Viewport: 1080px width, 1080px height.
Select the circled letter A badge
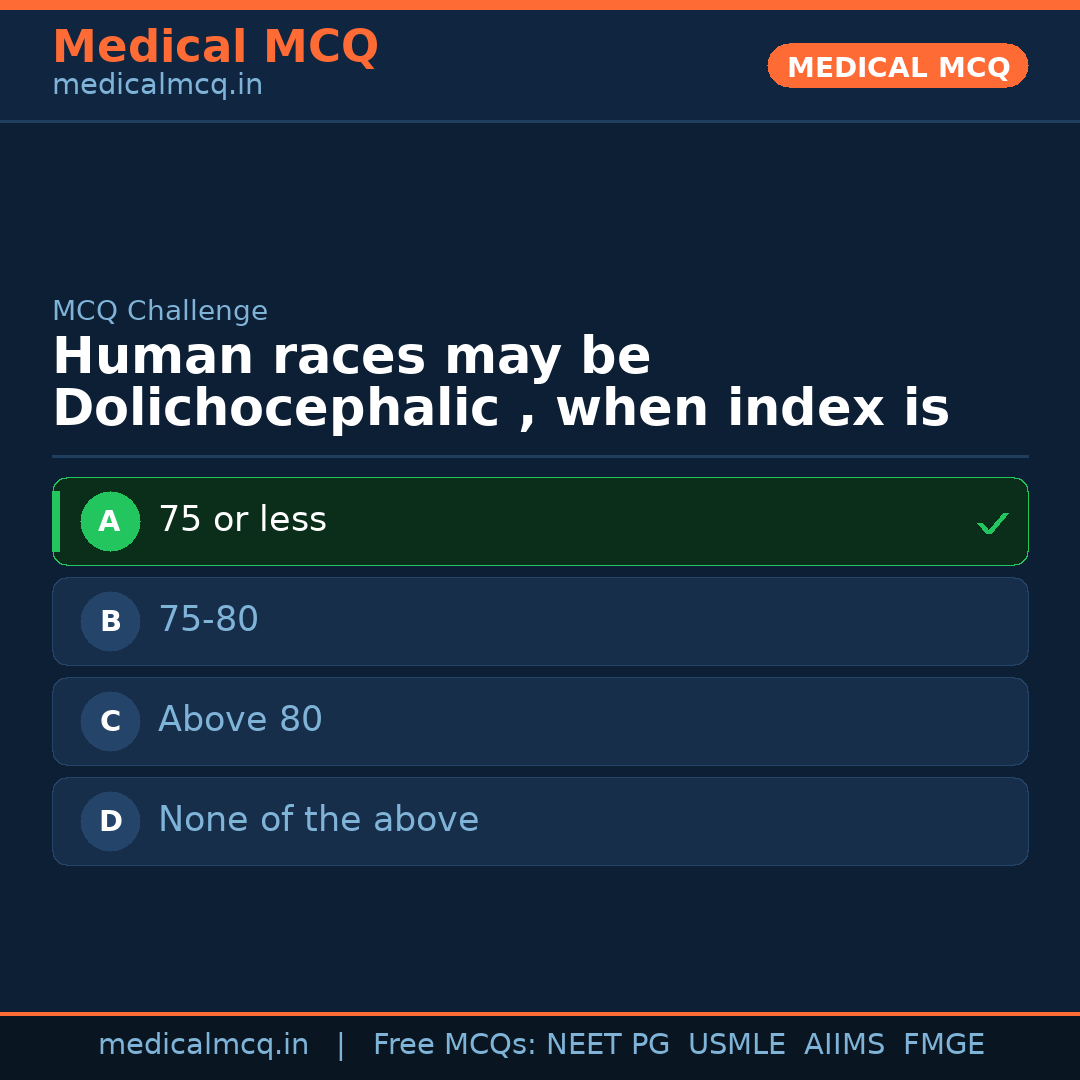click(x=110, y=521)
